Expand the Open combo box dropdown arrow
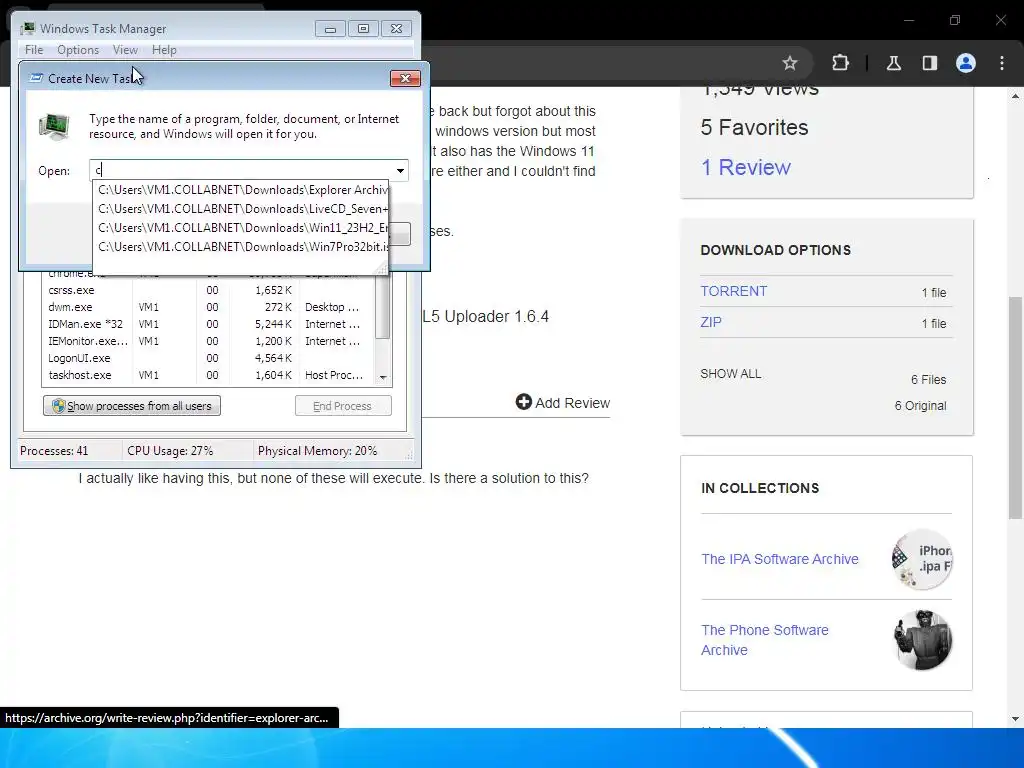The height and width of the screenshot is (768, 1024). click(x=400, y=170)
